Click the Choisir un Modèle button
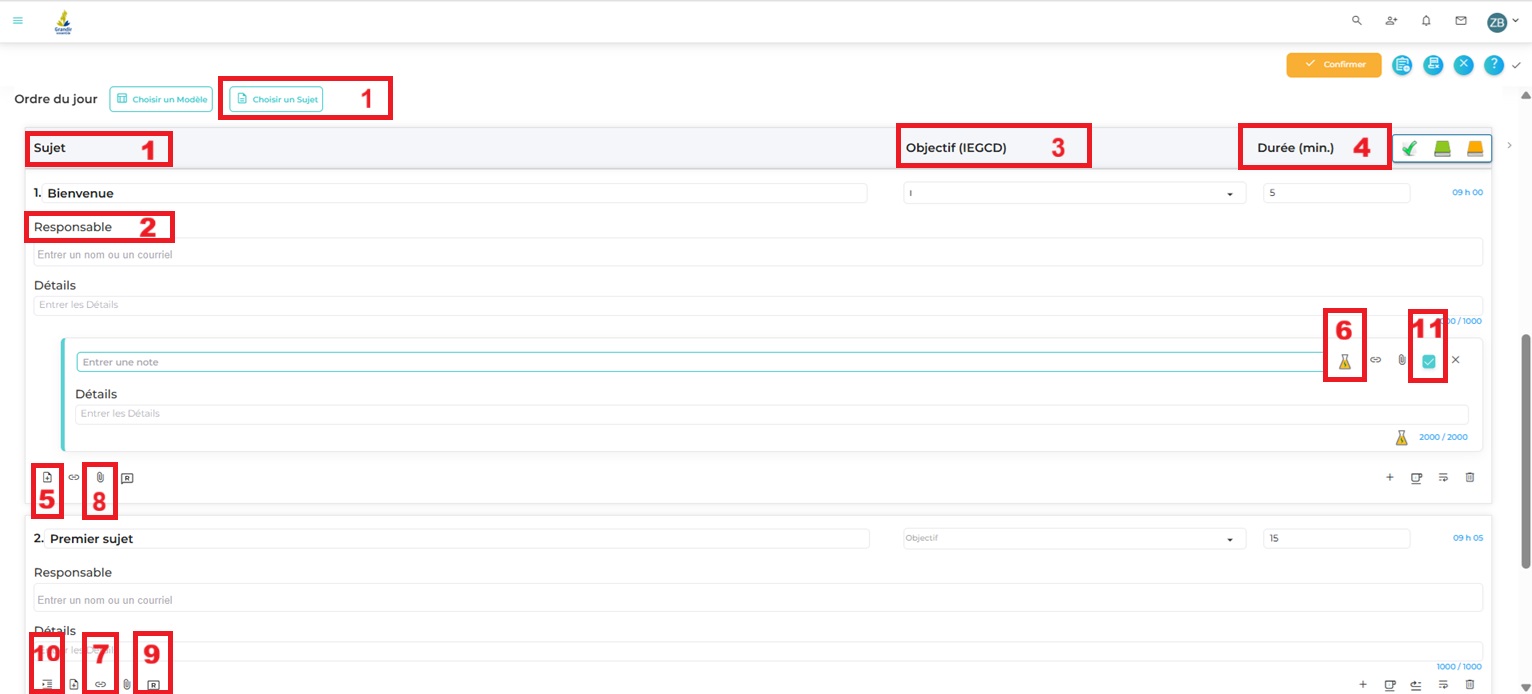The width and height of the screenshot is (1532, 694). pyautogui.click(x=161, y=99)
